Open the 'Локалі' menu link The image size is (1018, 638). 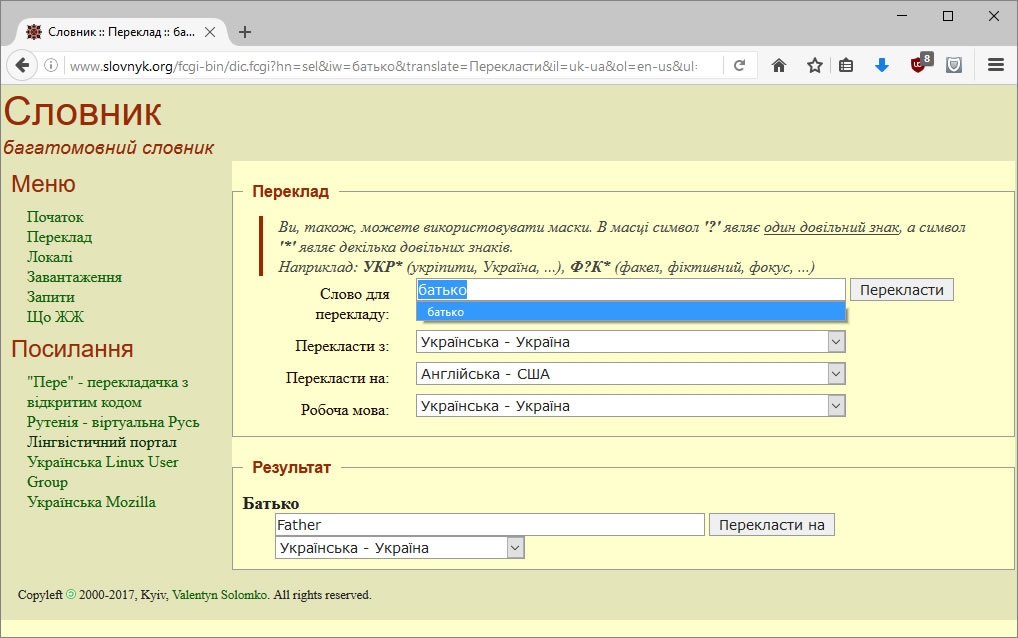point(49,257)
